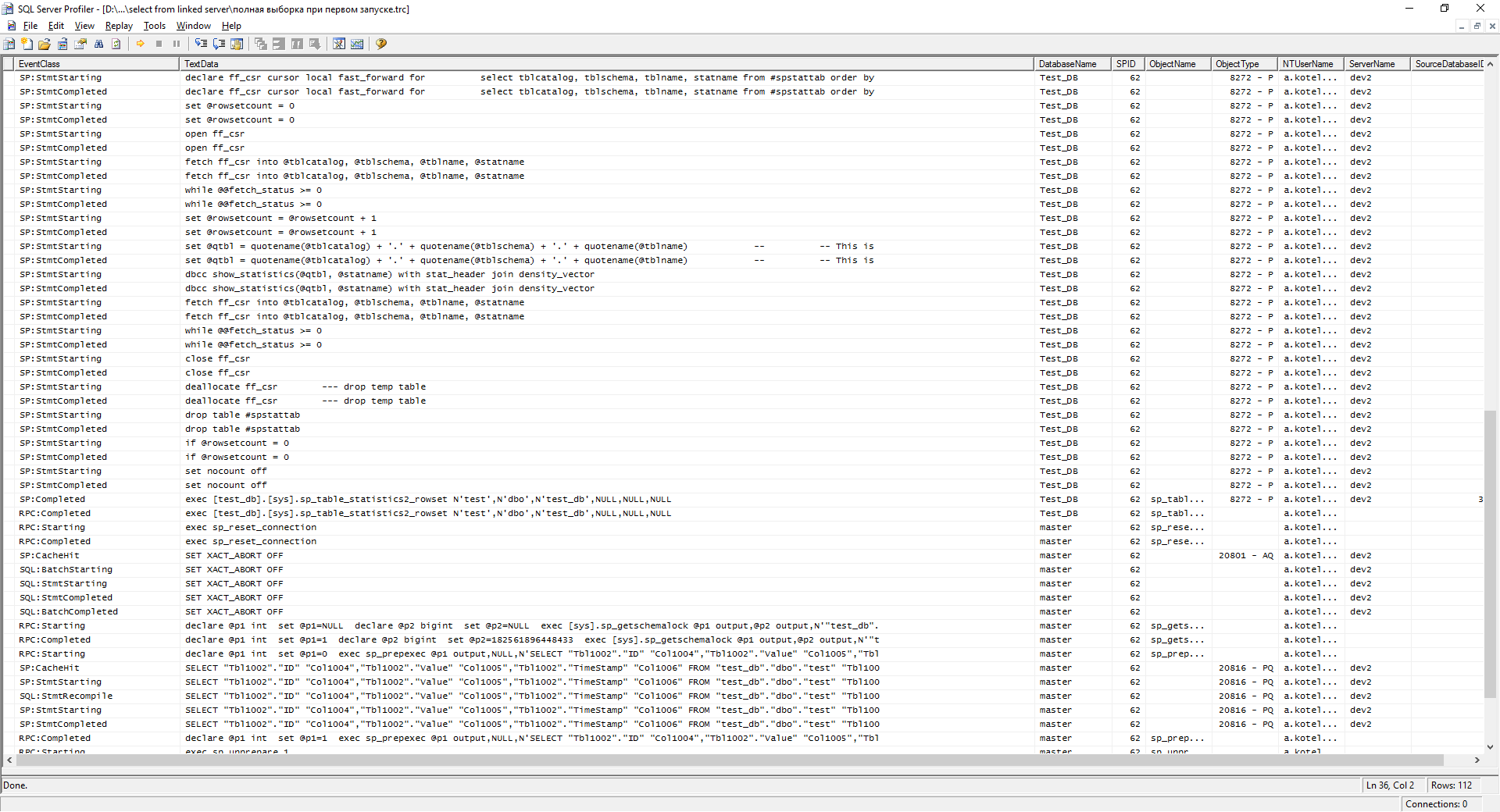Click 'exec sp_reset_connection' in RPC:Starting row
Viewport: 1500px width, 812px height.
[251, 528]
